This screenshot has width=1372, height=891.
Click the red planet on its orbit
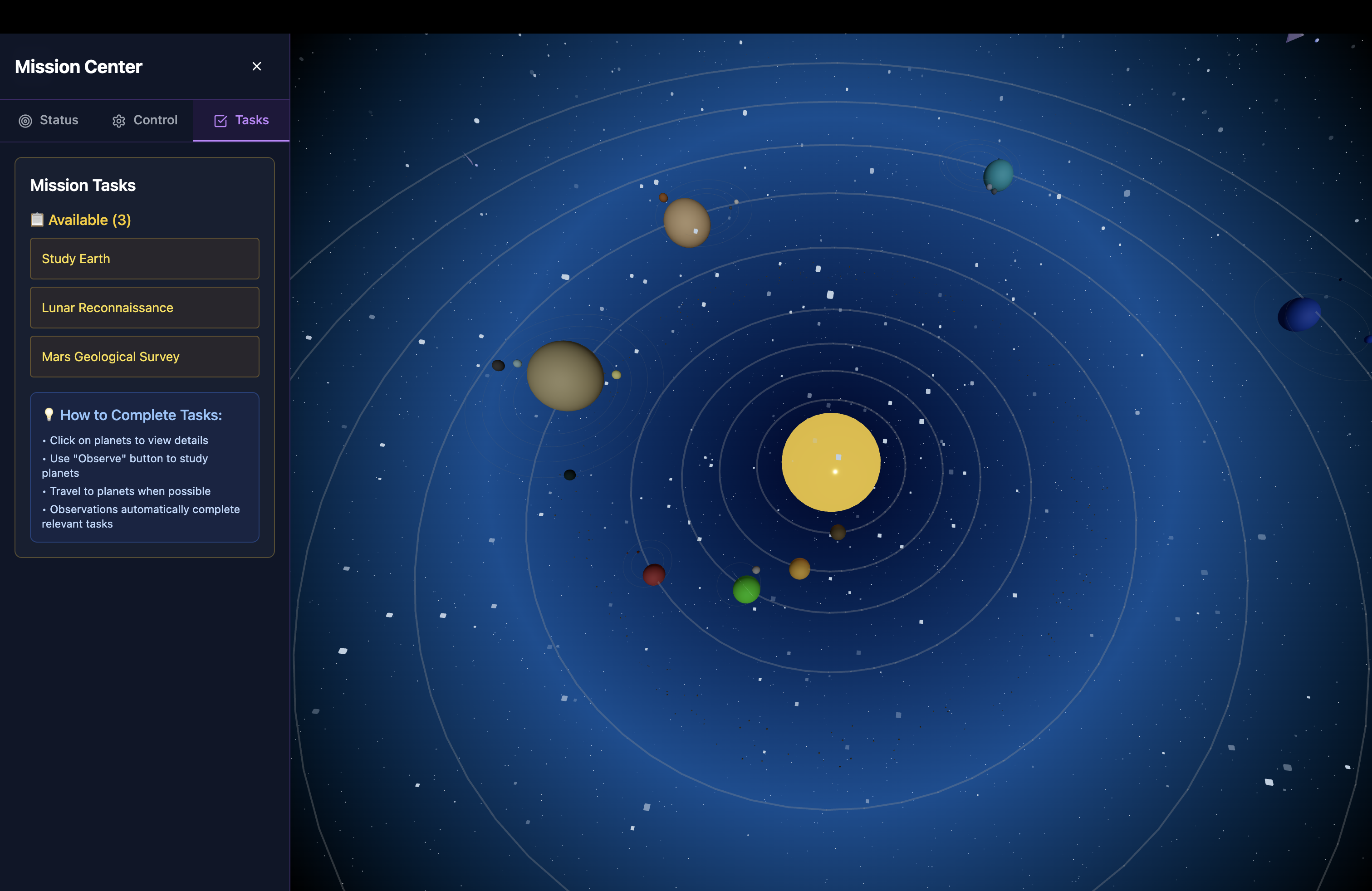[654, 574]
